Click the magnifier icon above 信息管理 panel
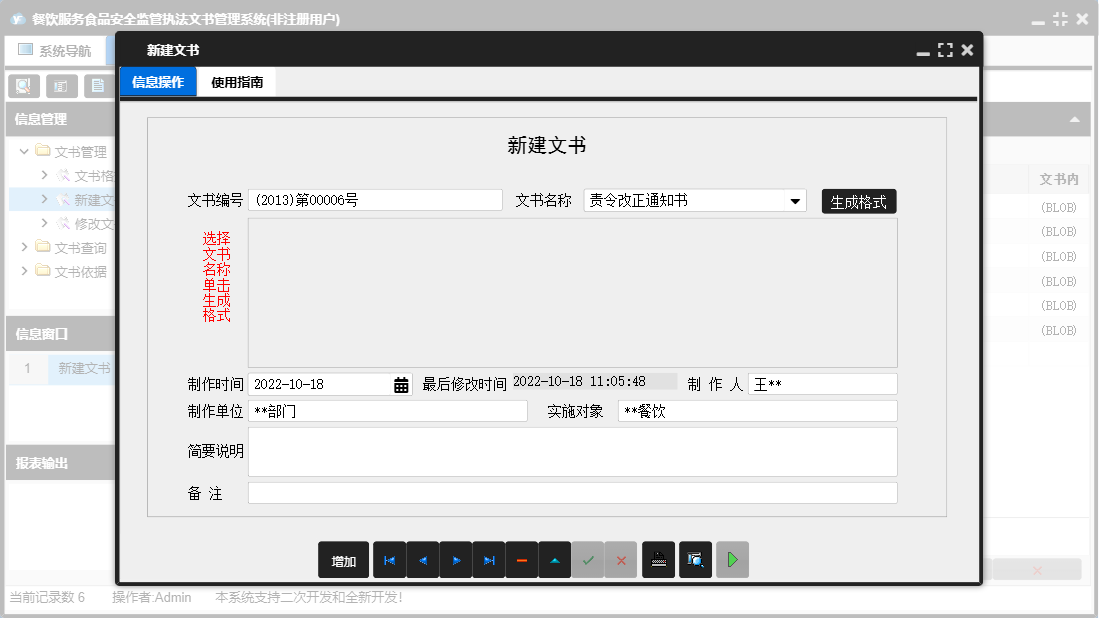The image size is (1099, 618). tap(22, 86)
